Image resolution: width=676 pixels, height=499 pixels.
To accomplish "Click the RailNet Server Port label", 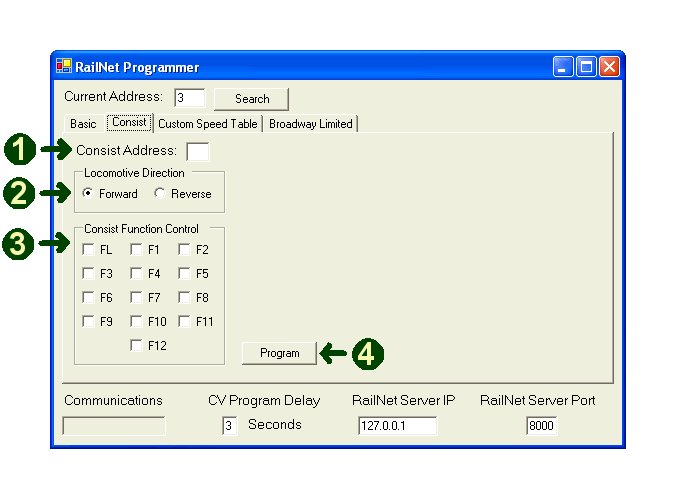I will point(538,400).
